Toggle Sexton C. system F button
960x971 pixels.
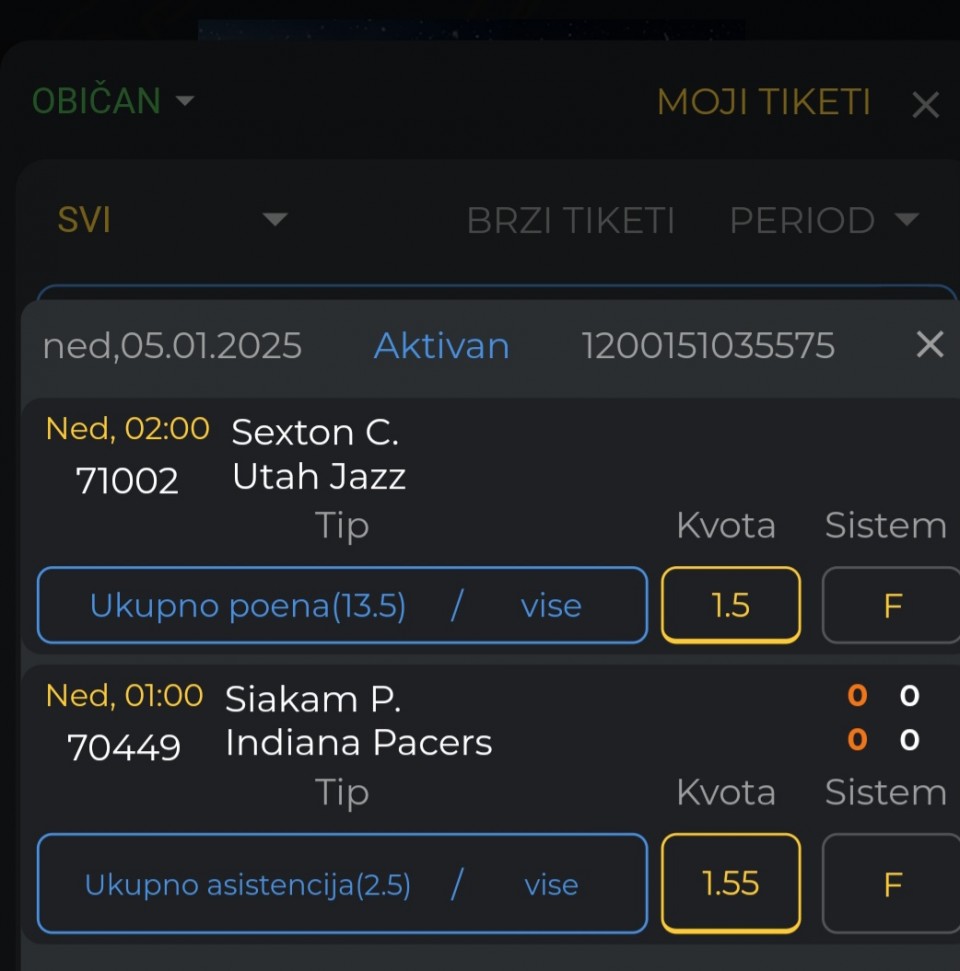point(892,605)
